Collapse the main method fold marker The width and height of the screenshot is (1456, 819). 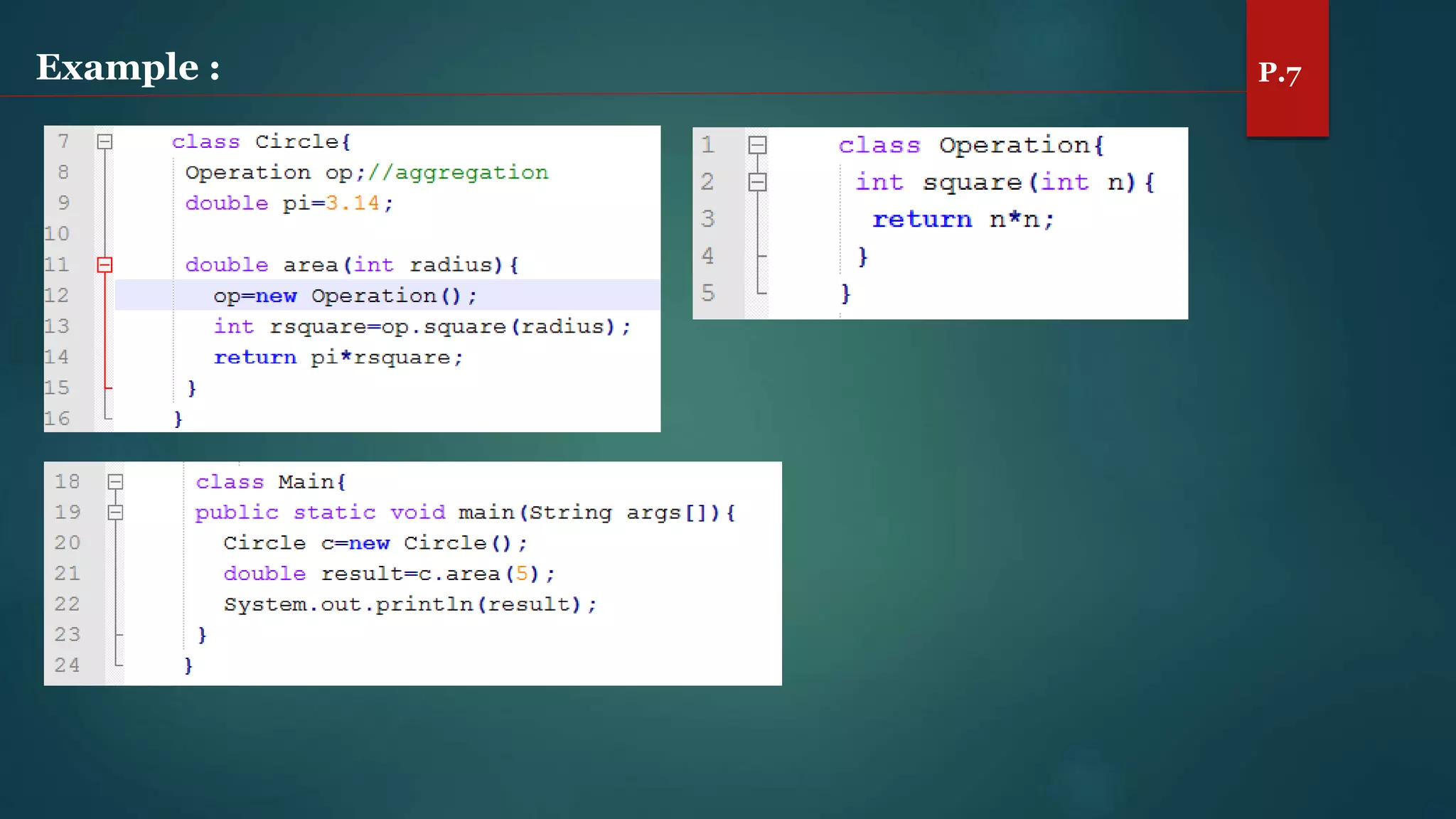pyautogui.click(x=115, y=513)
